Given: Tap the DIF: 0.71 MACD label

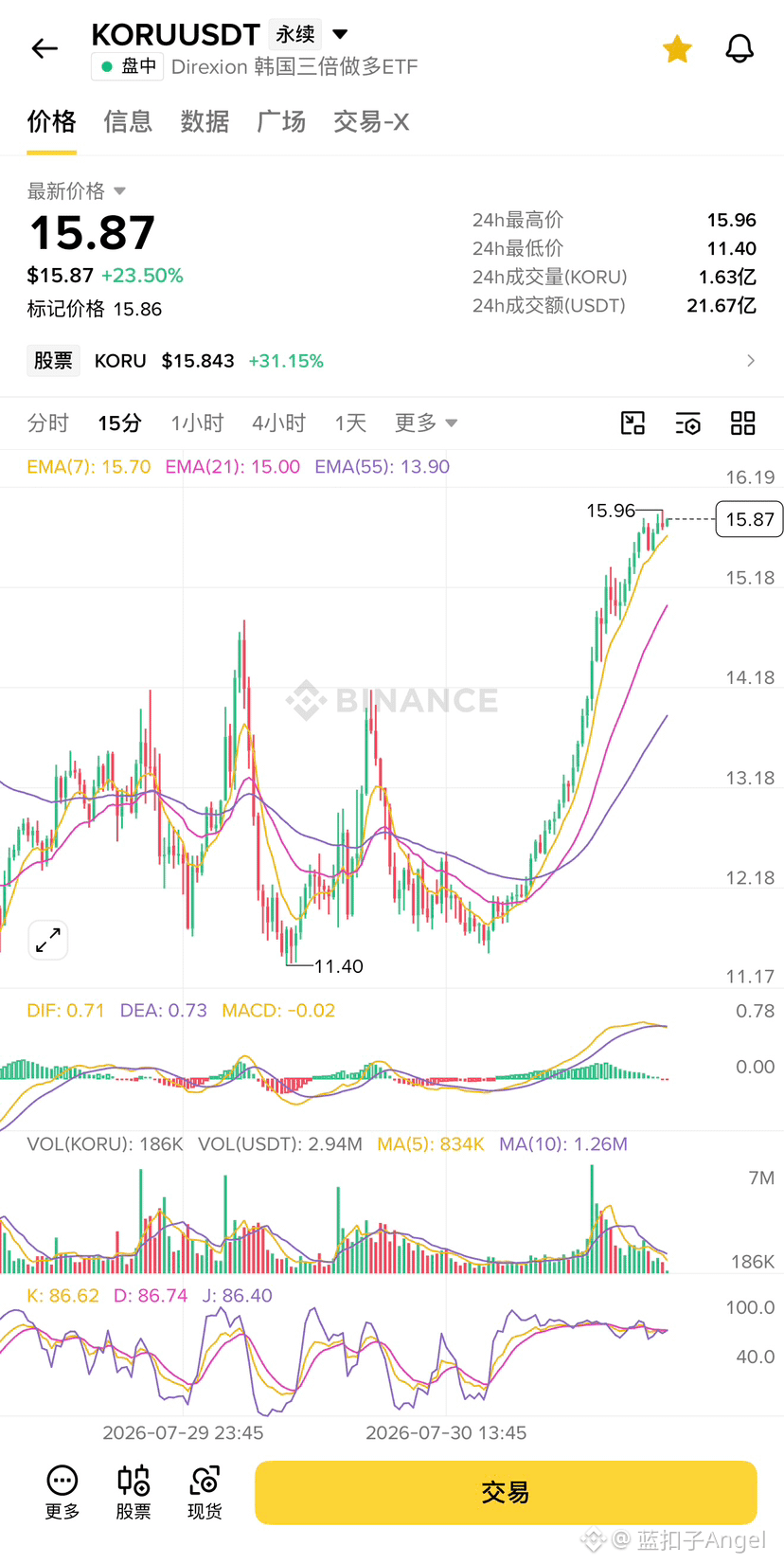Looking at the screenshot, I should point(65,1010).
